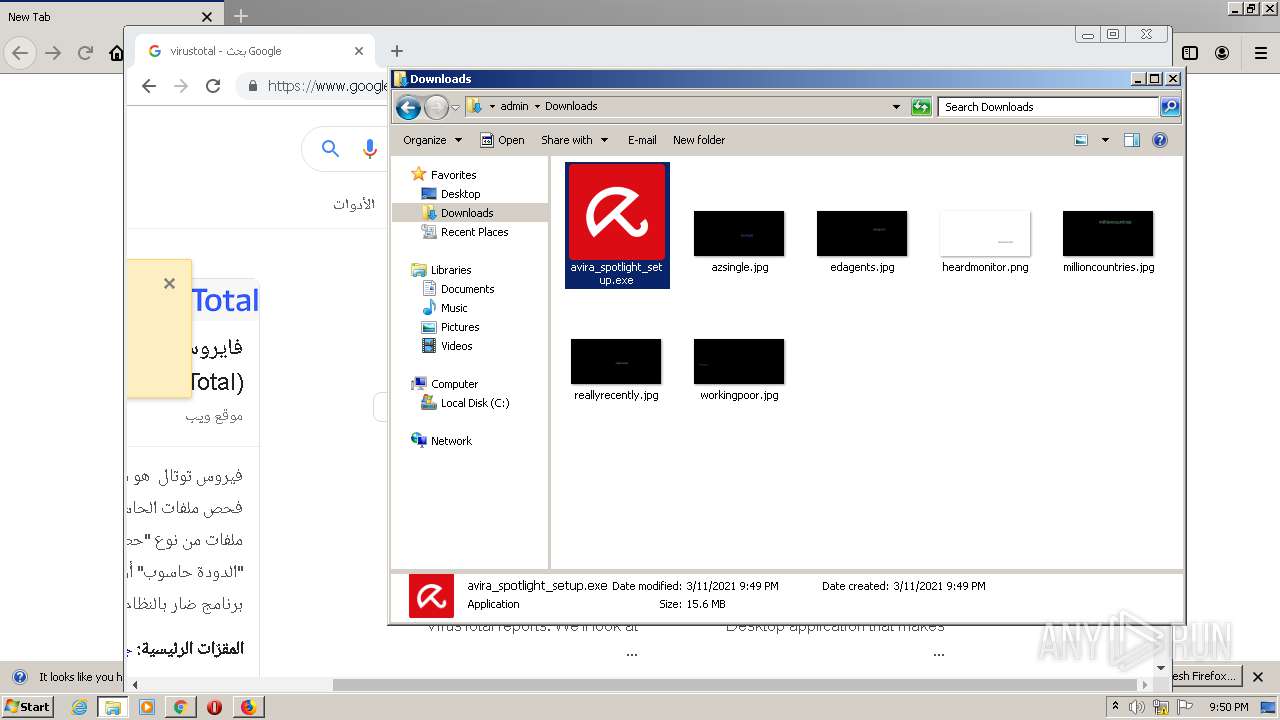Screen dimensions: 1280x720
Task: Select the workingpoor.jpg thumbnail
Action: 739,361
